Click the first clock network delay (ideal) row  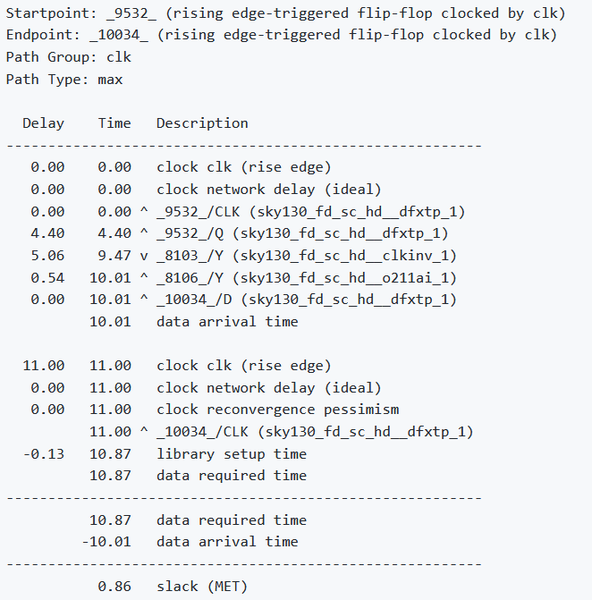pos(206,189)
